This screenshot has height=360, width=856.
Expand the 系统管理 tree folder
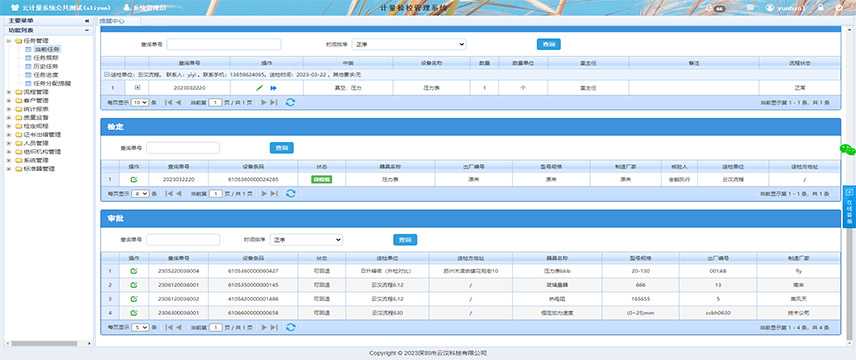point(9,160)
